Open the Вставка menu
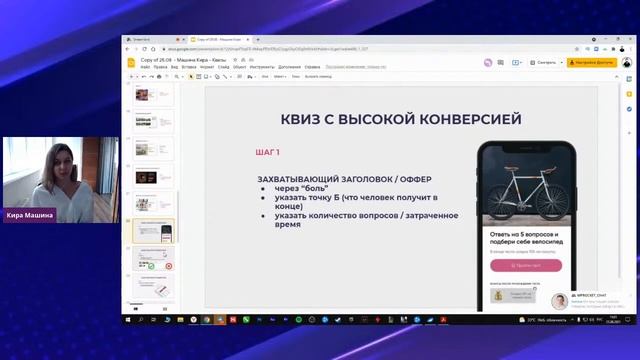The height and width of the screenshot is (360, 640). click(x=189, y=67)
